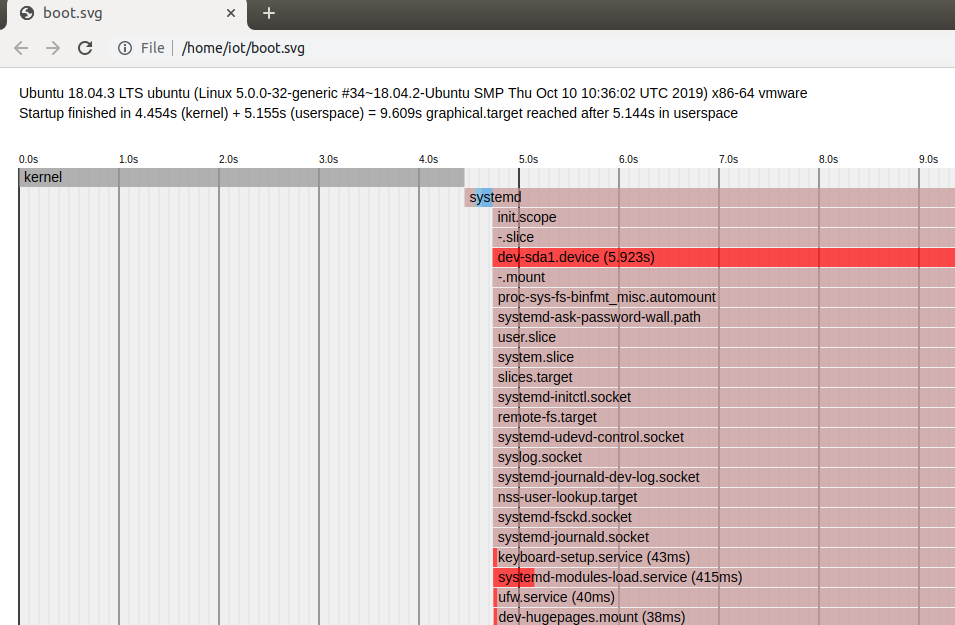Screen dimensions: 955x625
Task: Close the boot.svg tab
Action: click(x=231, y=13)
